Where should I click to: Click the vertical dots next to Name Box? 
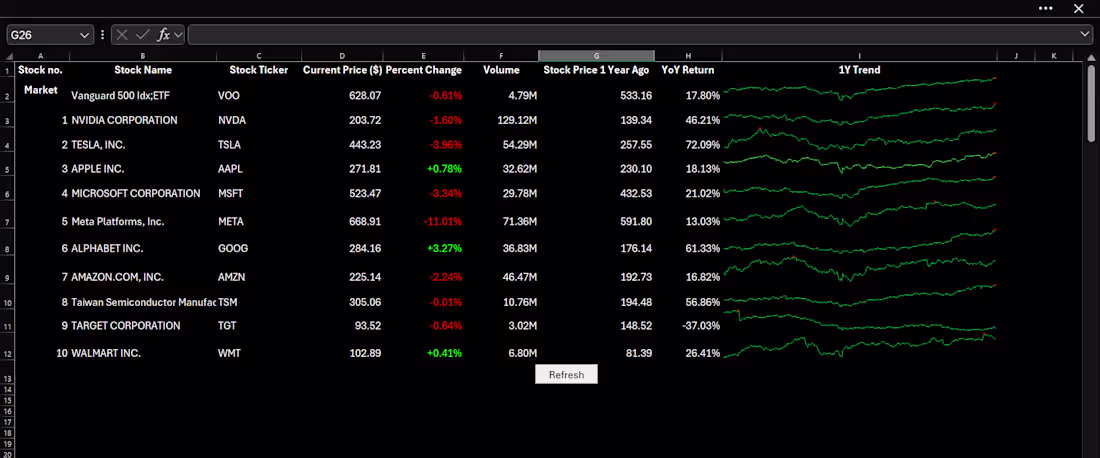(102, 34)
